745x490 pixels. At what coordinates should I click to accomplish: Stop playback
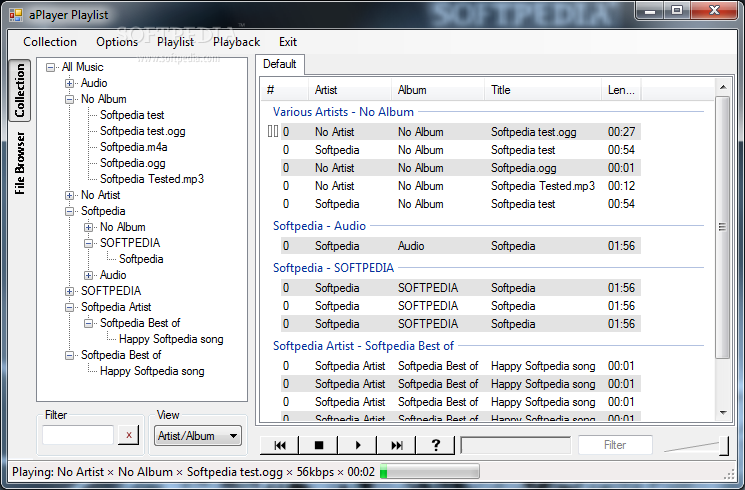click(x=319, y=445)
